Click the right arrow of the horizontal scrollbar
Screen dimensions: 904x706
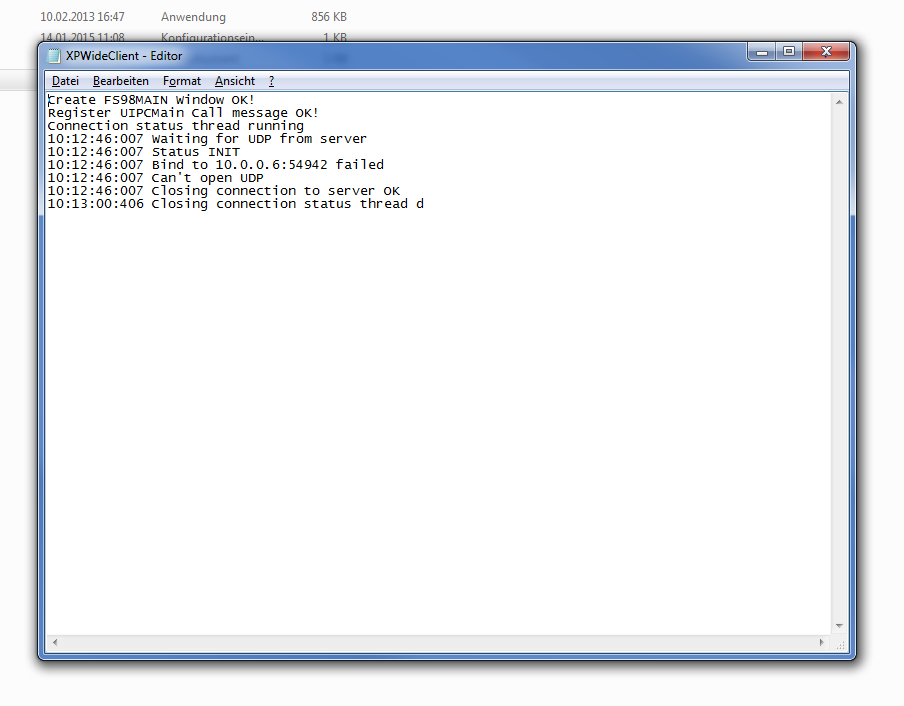coord(824,641)
